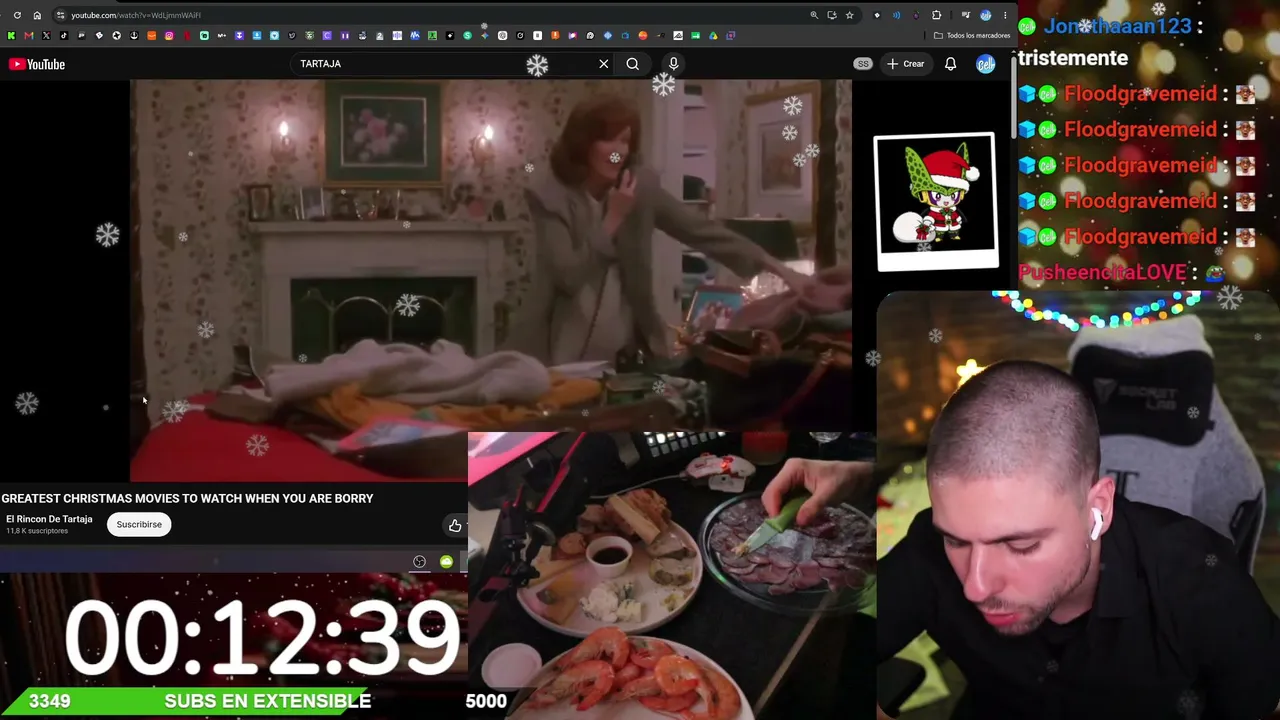This screenshot has height=720, width=1280.
Task: Click the green round icon in the taskbar
Action: tap(446, 562)
